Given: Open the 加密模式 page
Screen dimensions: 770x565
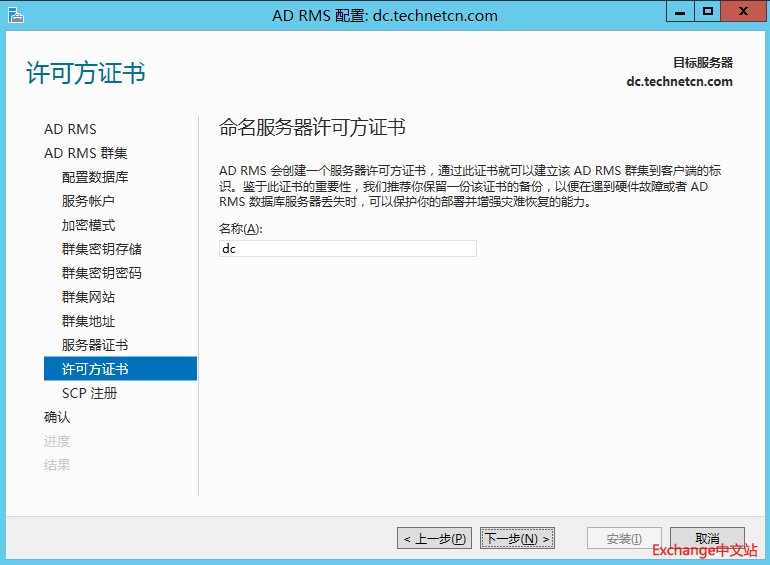Looking at the screenshot, I should [x=88, y=225].
